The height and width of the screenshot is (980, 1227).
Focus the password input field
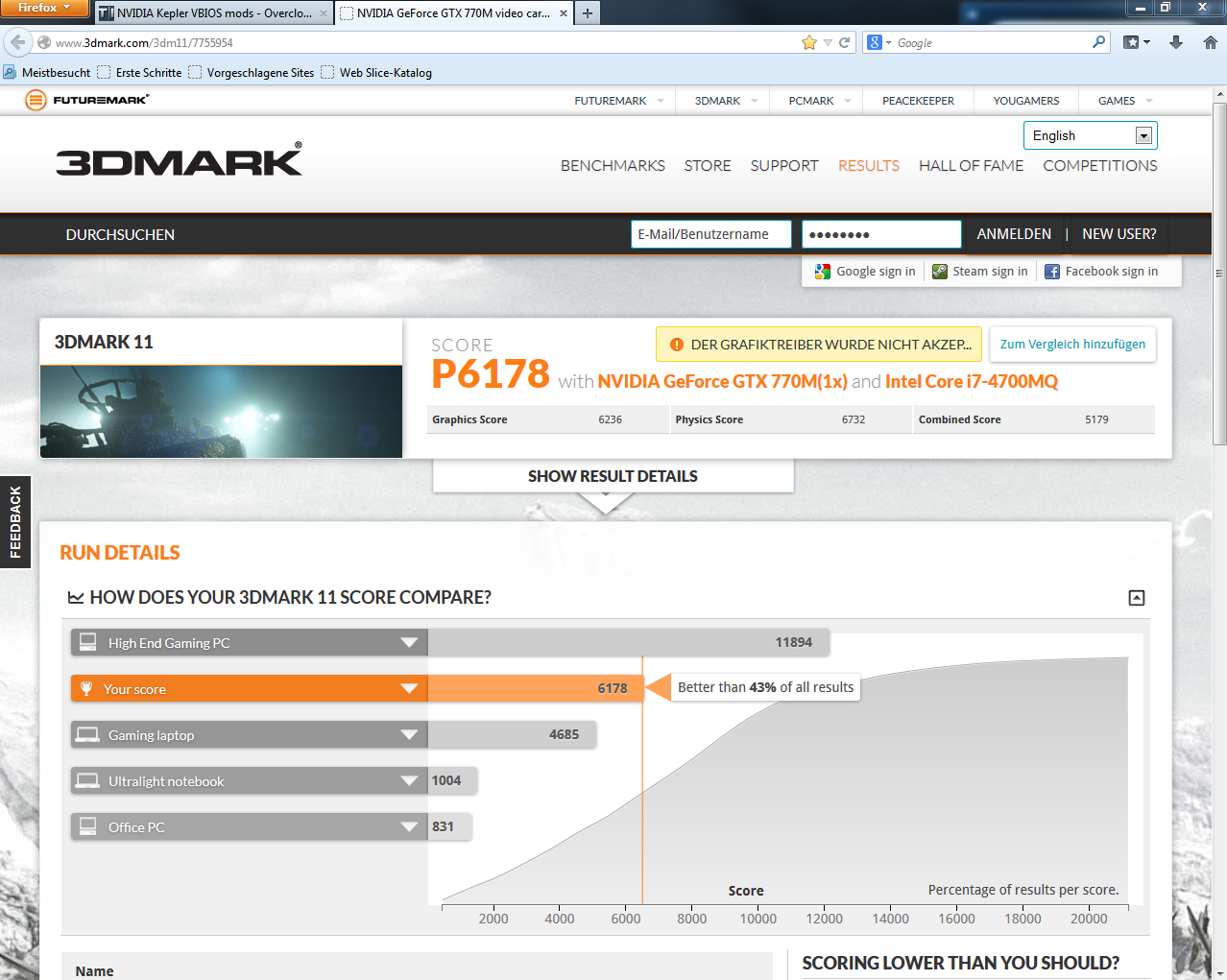click(881, 234)
